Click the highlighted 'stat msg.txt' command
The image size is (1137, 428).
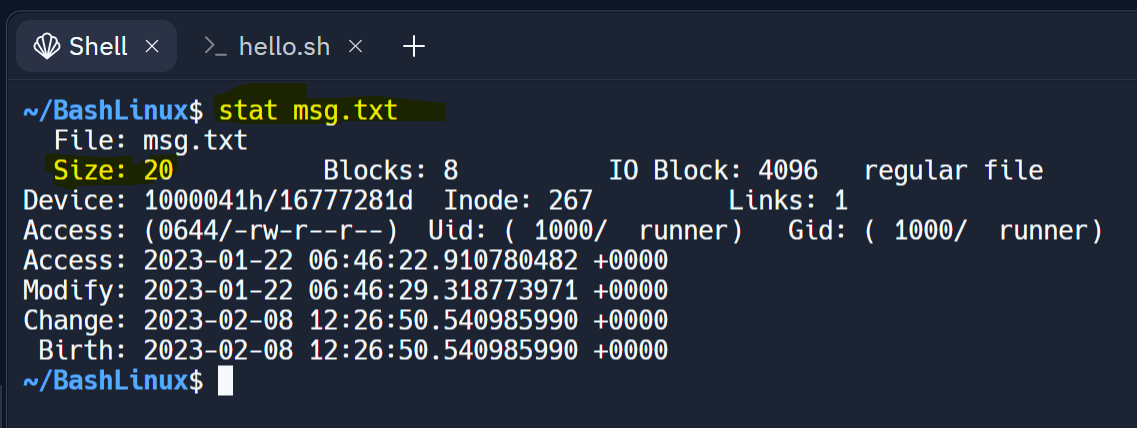[x=308, y=111]
